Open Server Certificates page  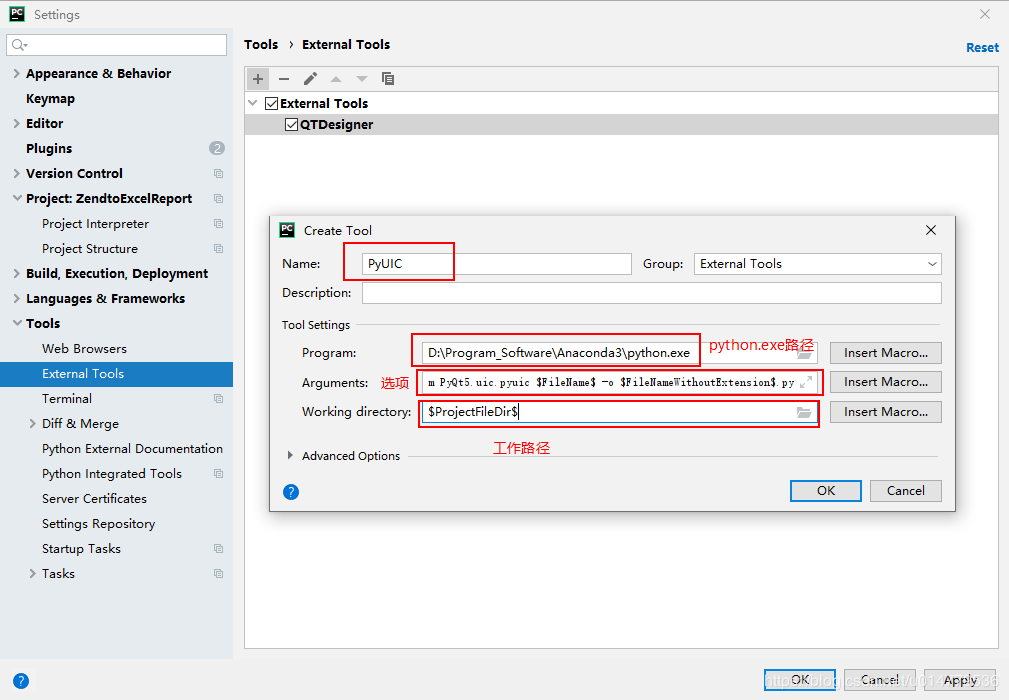pyautogui.click(x=94, y=499)
